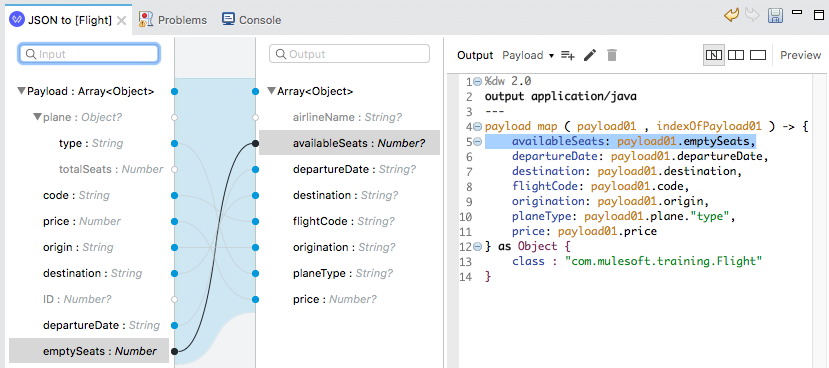Click the Output search field
This screenshot has height=368, width=829.
349,54
